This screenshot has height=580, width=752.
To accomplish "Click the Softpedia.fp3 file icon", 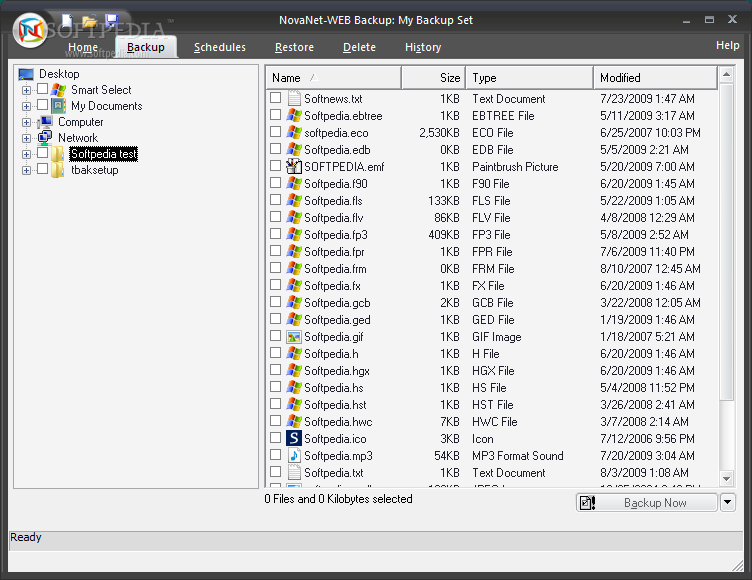I will (294, 235).
